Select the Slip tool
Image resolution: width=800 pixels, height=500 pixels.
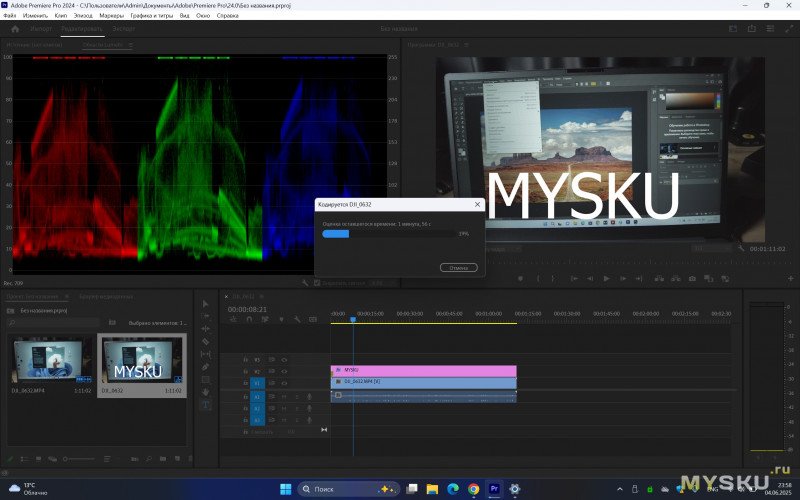(x=206, y=354)
